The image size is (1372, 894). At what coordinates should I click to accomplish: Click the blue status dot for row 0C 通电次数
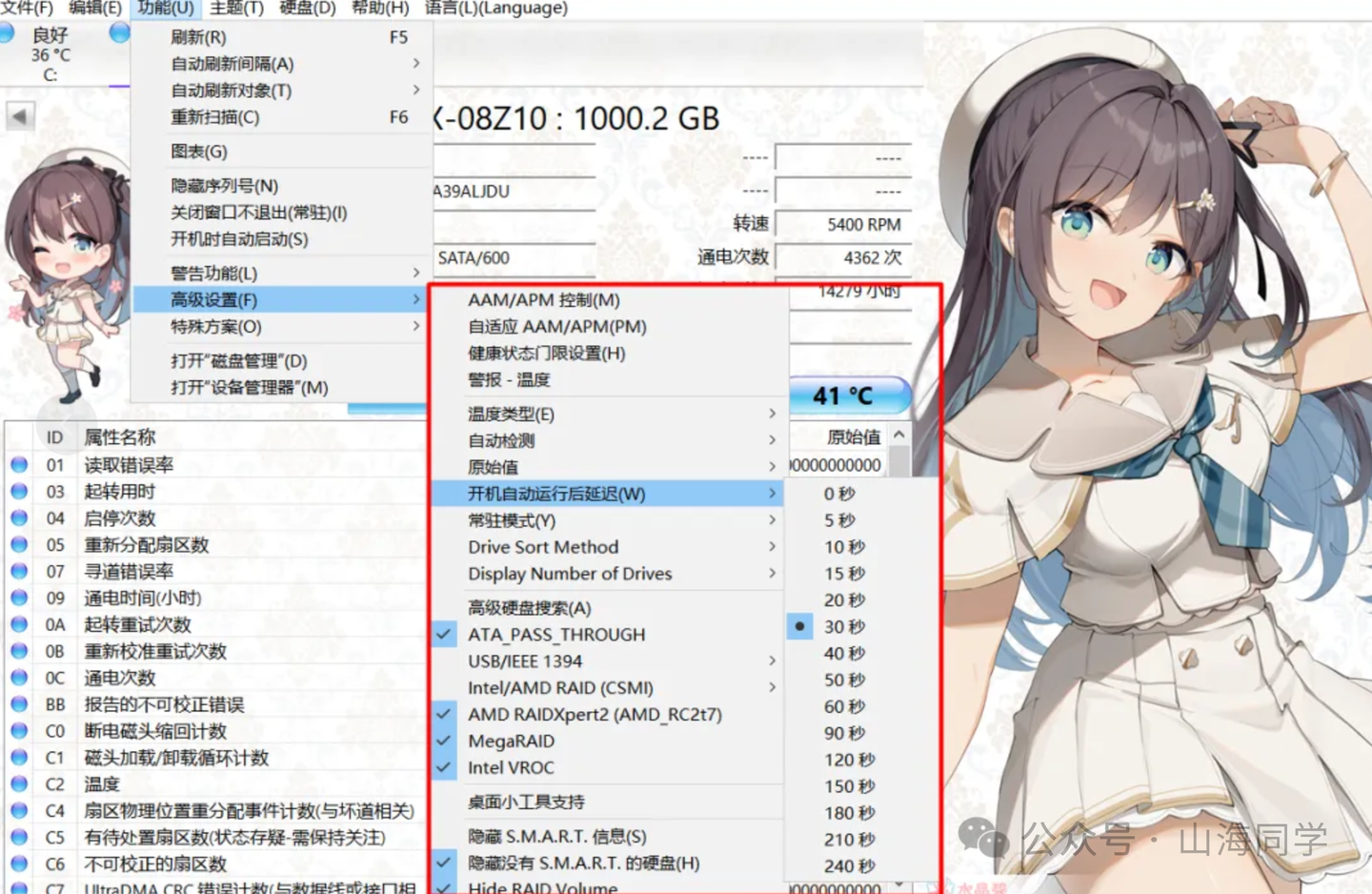pos(19,678)
